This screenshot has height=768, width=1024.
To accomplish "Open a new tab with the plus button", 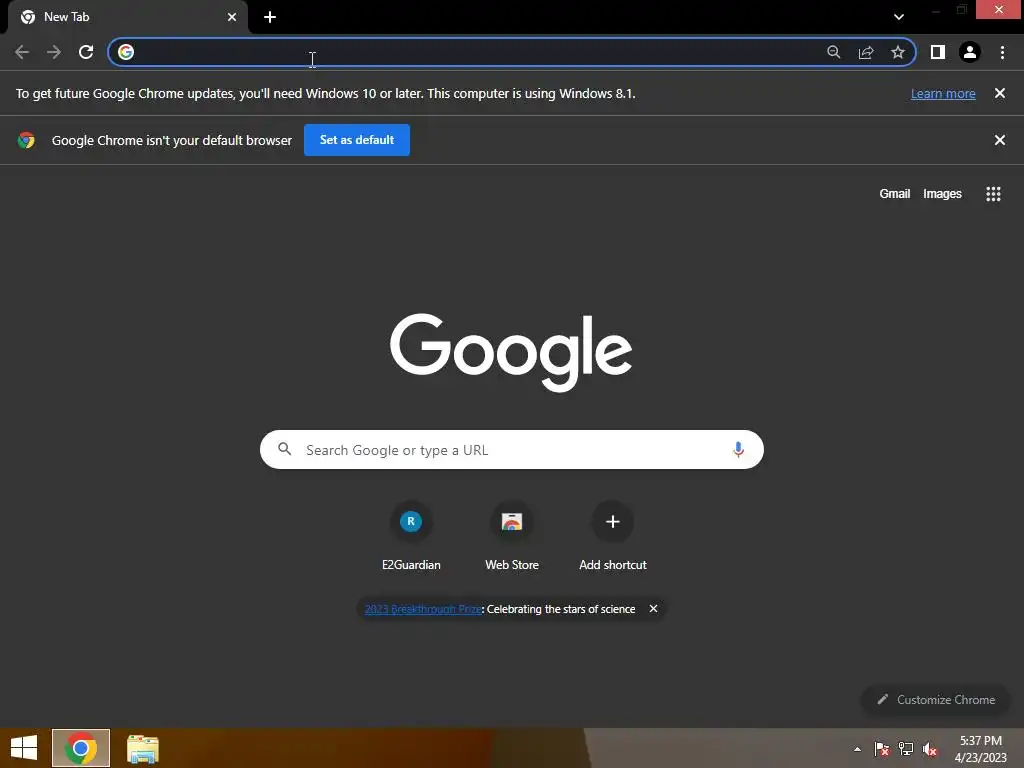I will 270,17.
